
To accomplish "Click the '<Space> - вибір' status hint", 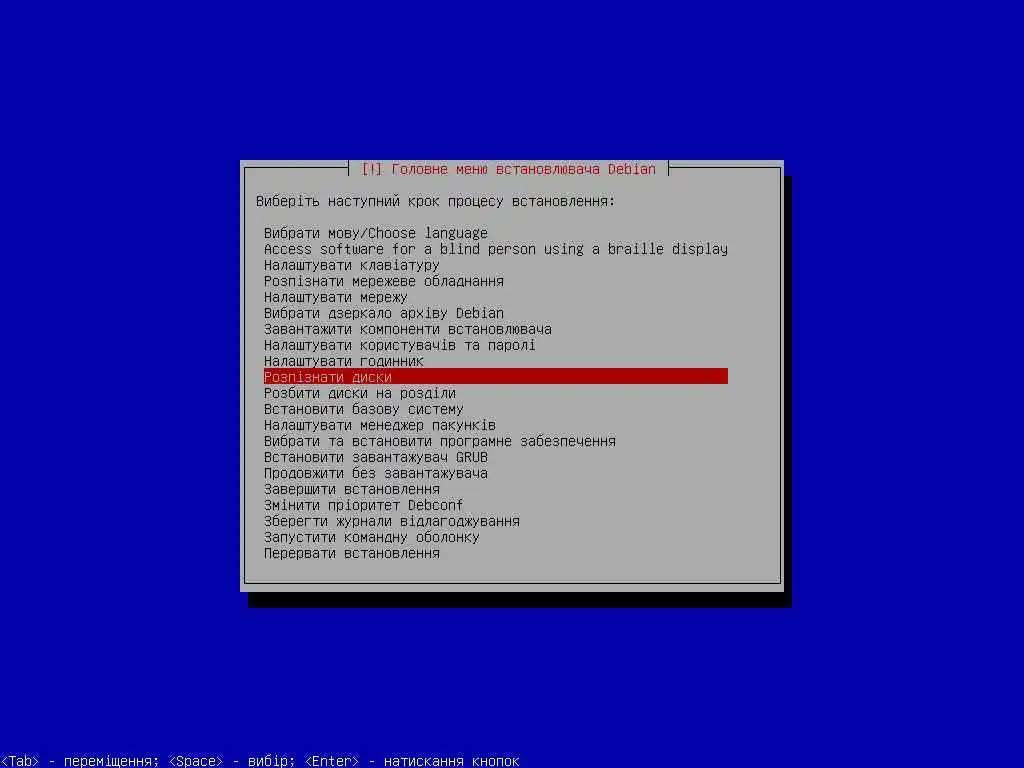I will click(x=232, y=761).
